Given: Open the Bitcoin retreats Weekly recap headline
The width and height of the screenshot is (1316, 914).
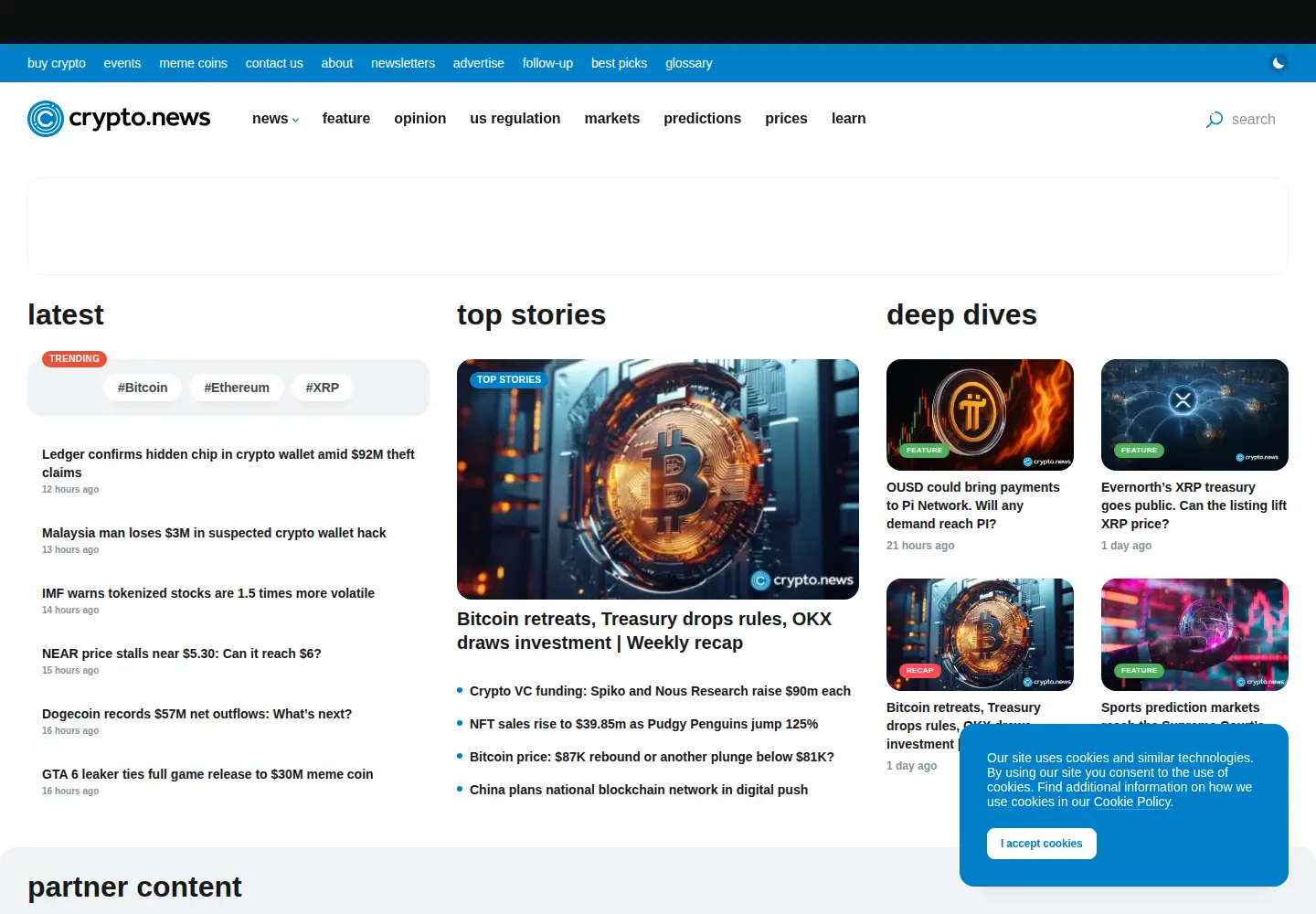Looking at the screenshot, I should [x=644, y=631].
